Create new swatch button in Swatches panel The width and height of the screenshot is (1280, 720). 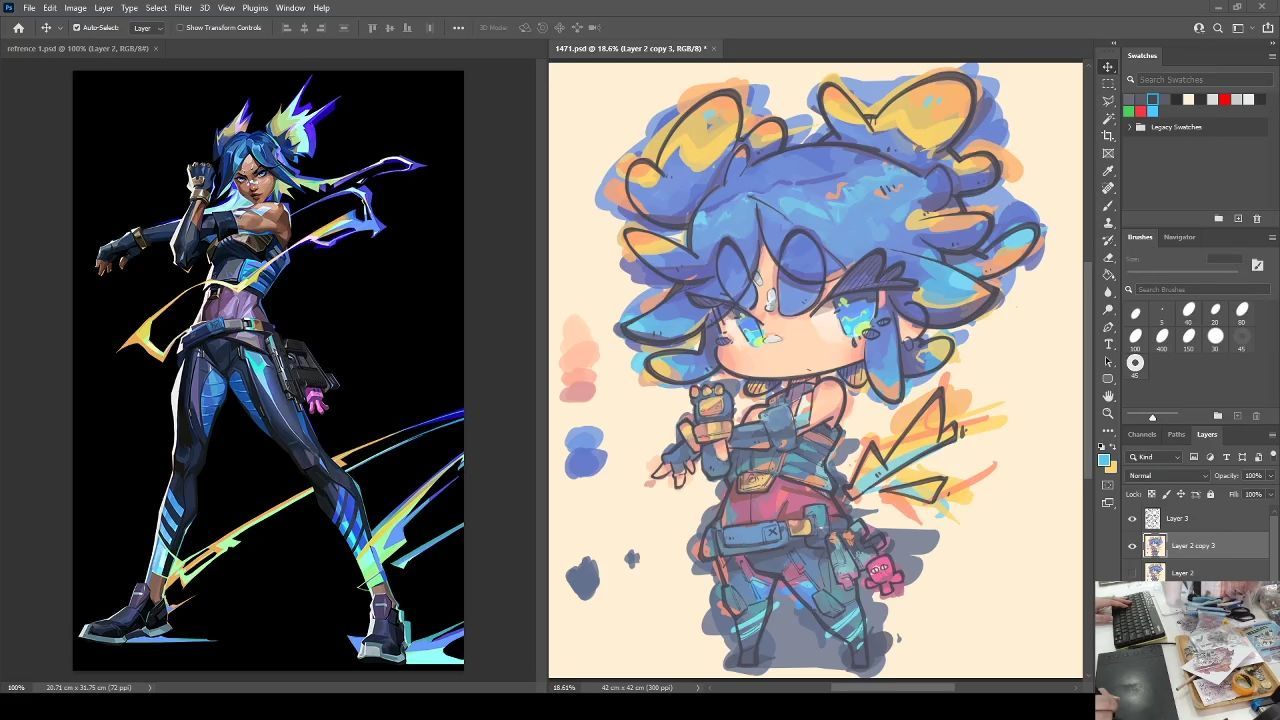(1238, 218)
